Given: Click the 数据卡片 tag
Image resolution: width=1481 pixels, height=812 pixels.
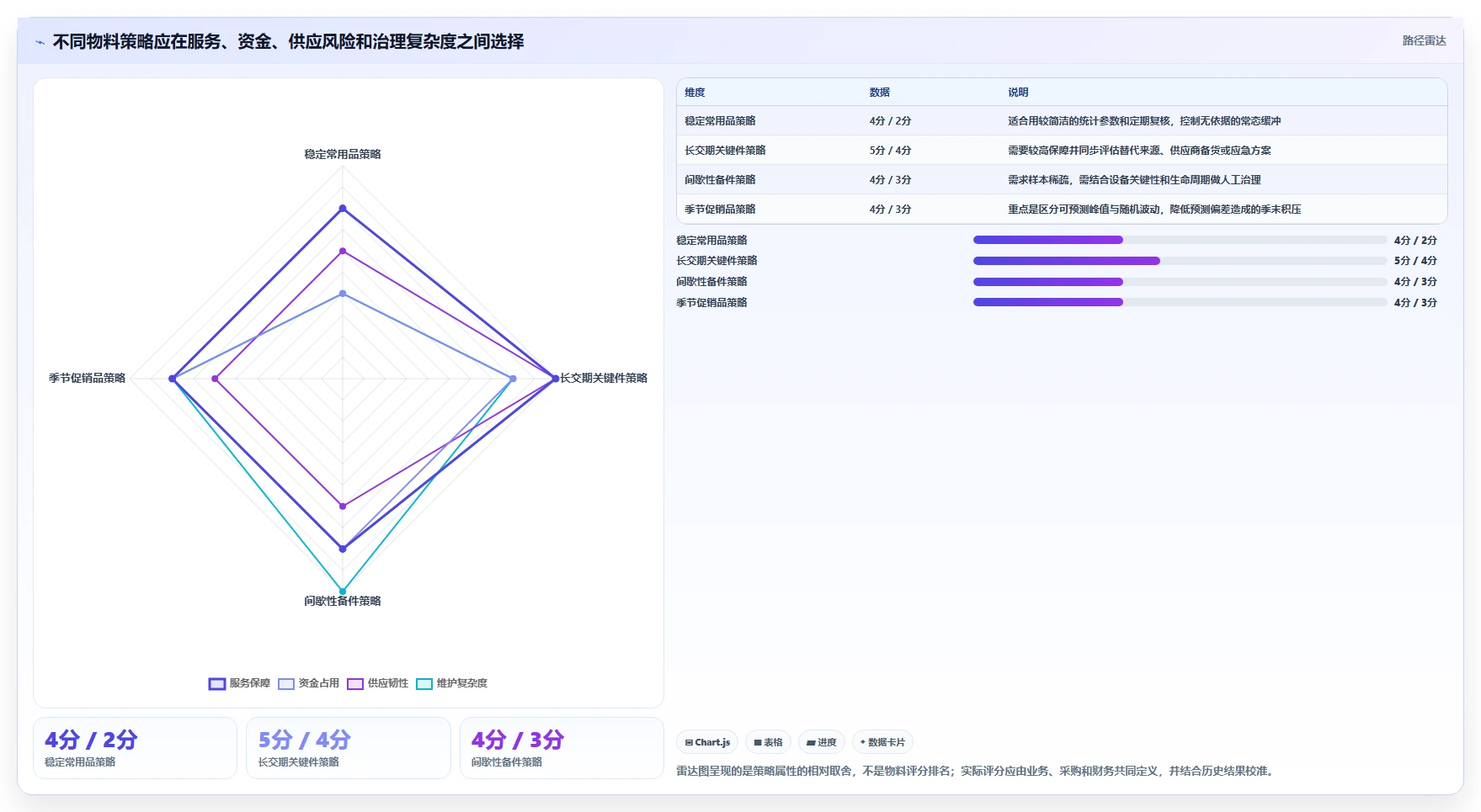Looking at the screenshot, I should coord(882,742).
